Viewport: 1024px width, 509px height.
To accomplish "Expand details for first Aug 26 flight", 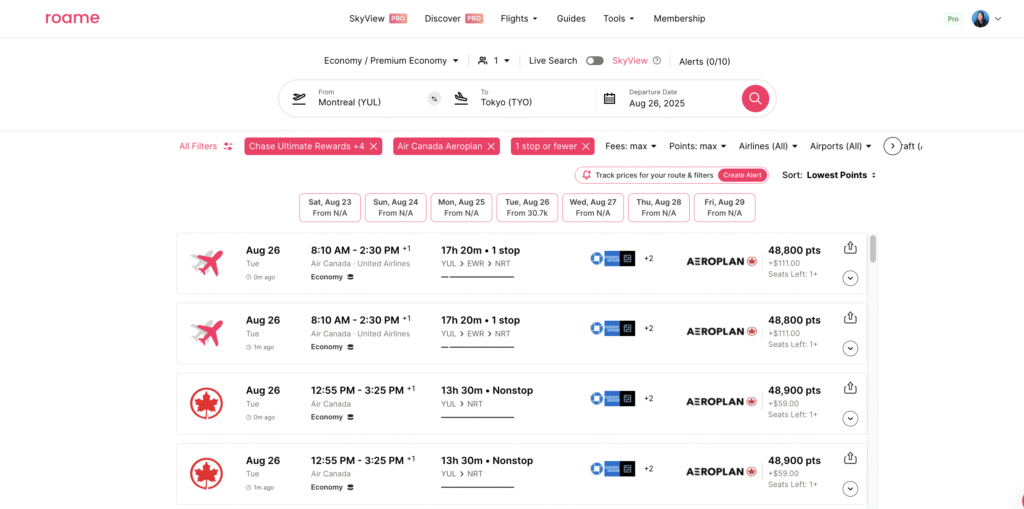I will [x=850, y=278].
